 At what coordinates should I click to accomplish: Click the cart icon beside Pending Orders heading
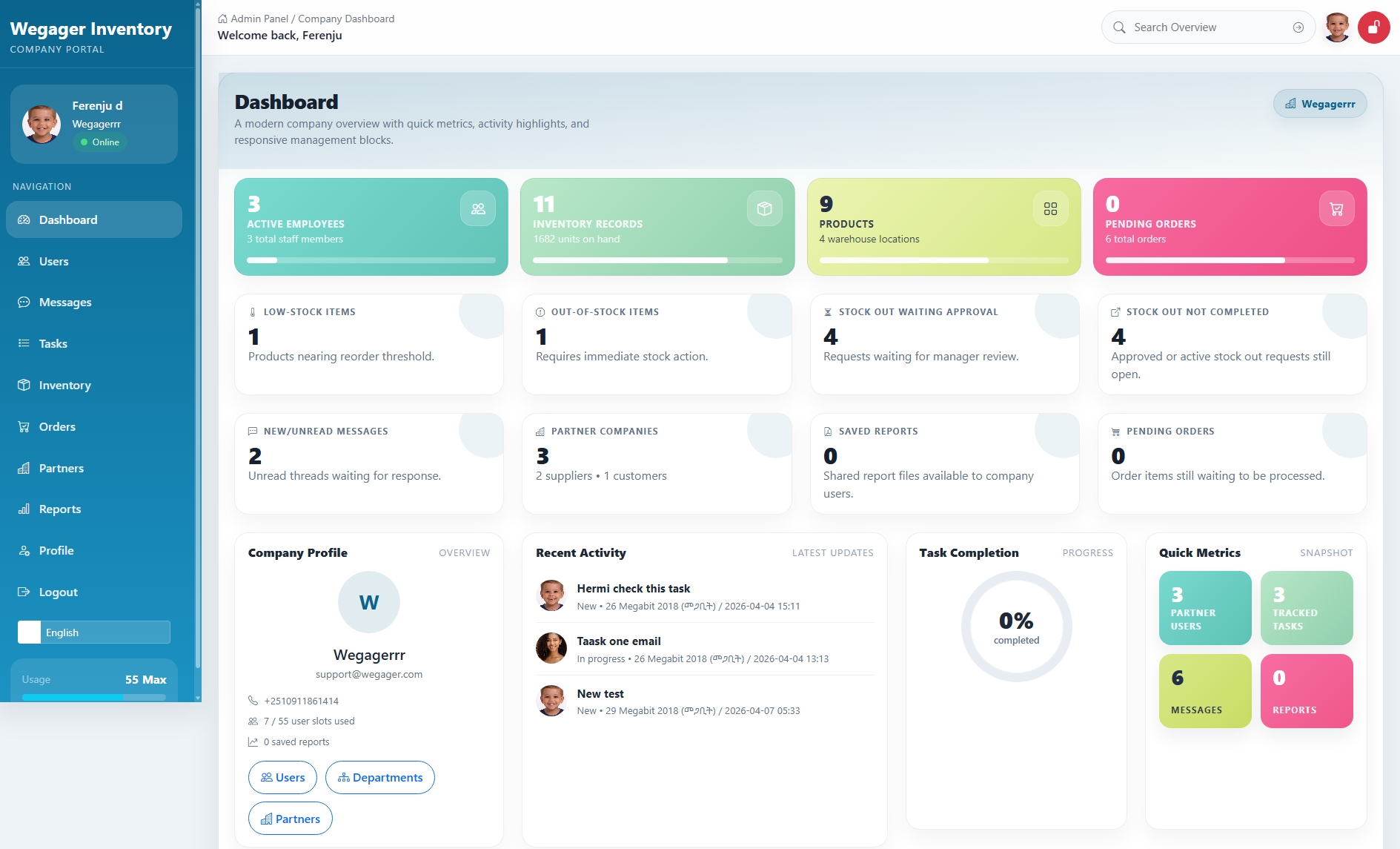pyautogui.click(x=1115, y=432)
